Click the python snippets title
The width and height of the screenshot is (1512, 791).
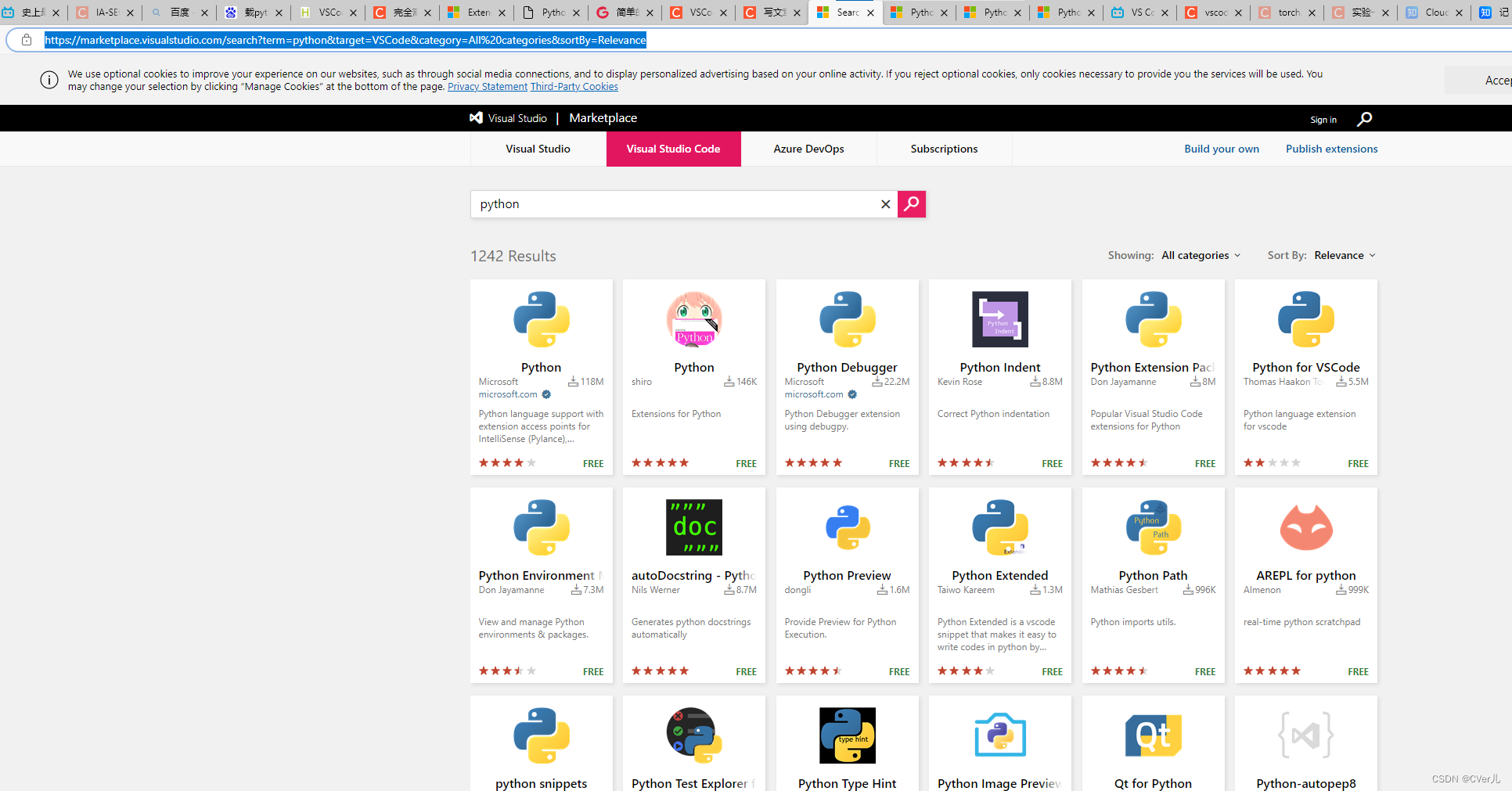point(542,783)
